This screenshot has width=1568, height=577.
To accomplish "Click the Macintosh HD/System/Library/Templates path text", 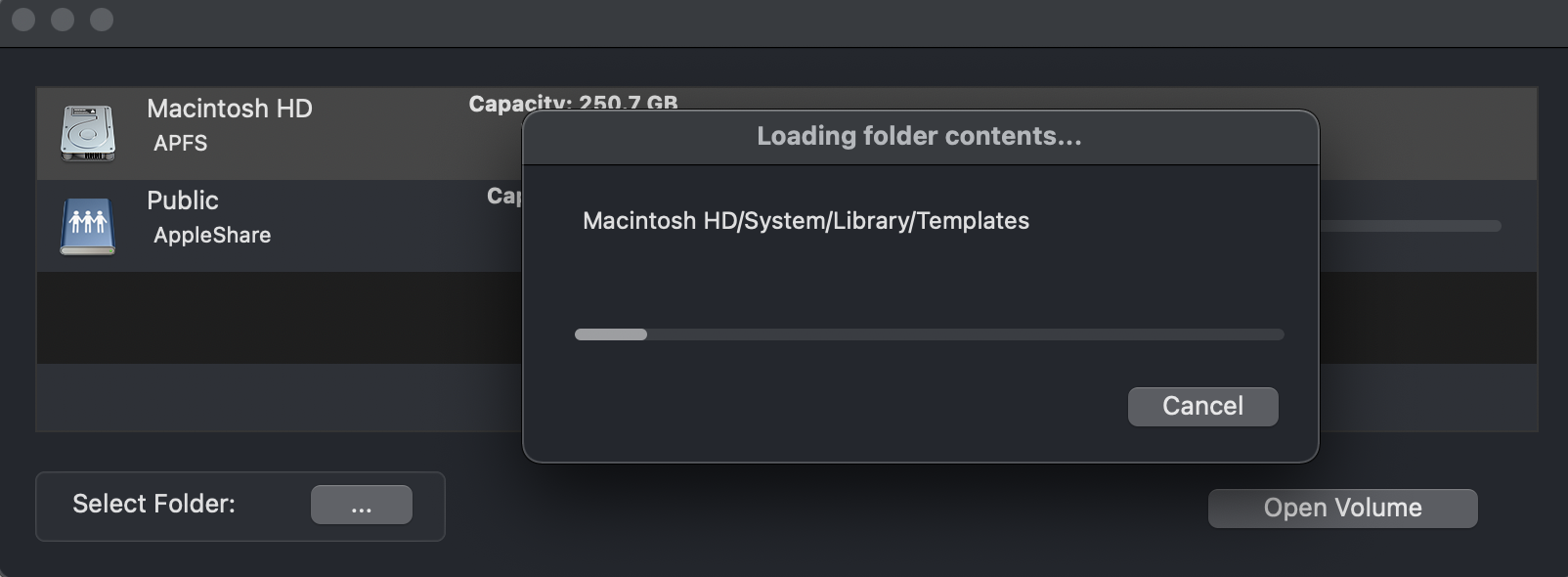I will coord(806,221).
